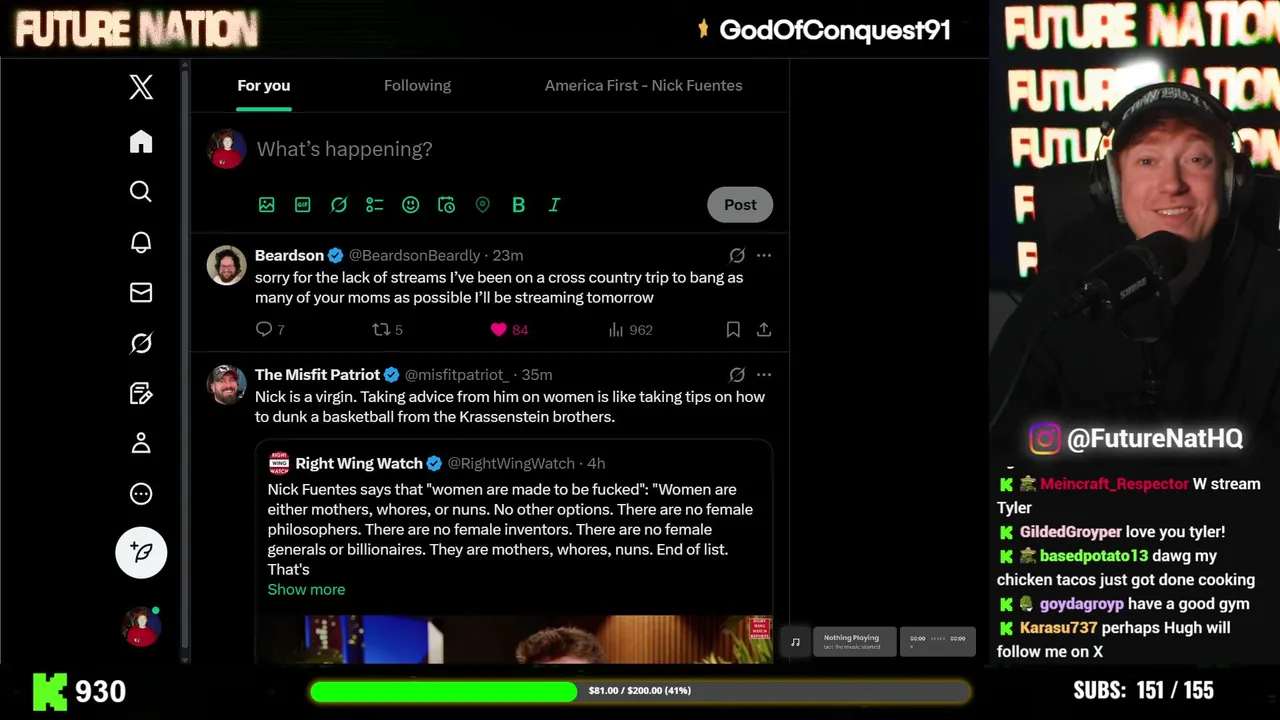Open Grok explain on Beardson's post
The image size is (1280, 720).
click(737, 255)
